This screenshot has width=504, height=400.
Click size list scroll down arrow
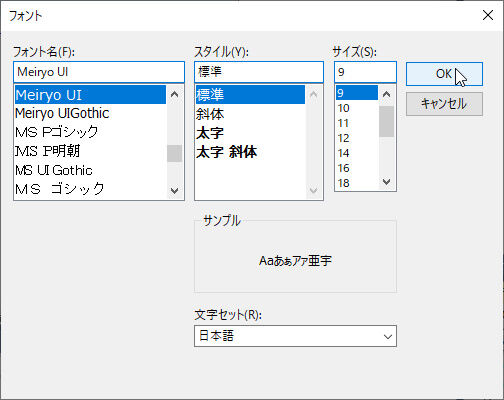pyautogui.click(x=386, y=182)
